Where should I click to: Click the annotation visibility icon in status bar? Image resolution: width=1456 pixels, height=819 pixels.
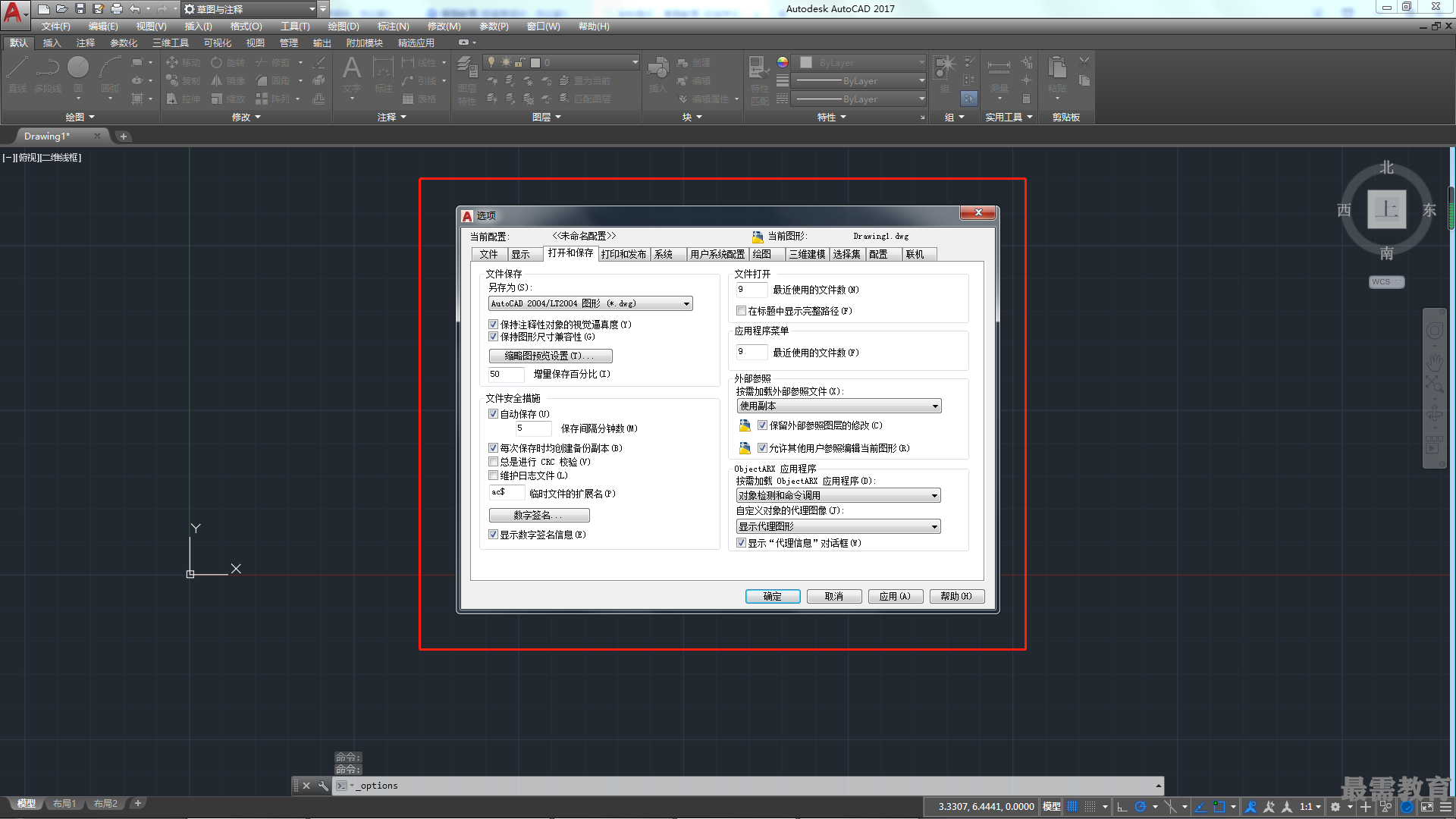(1251, 807)
